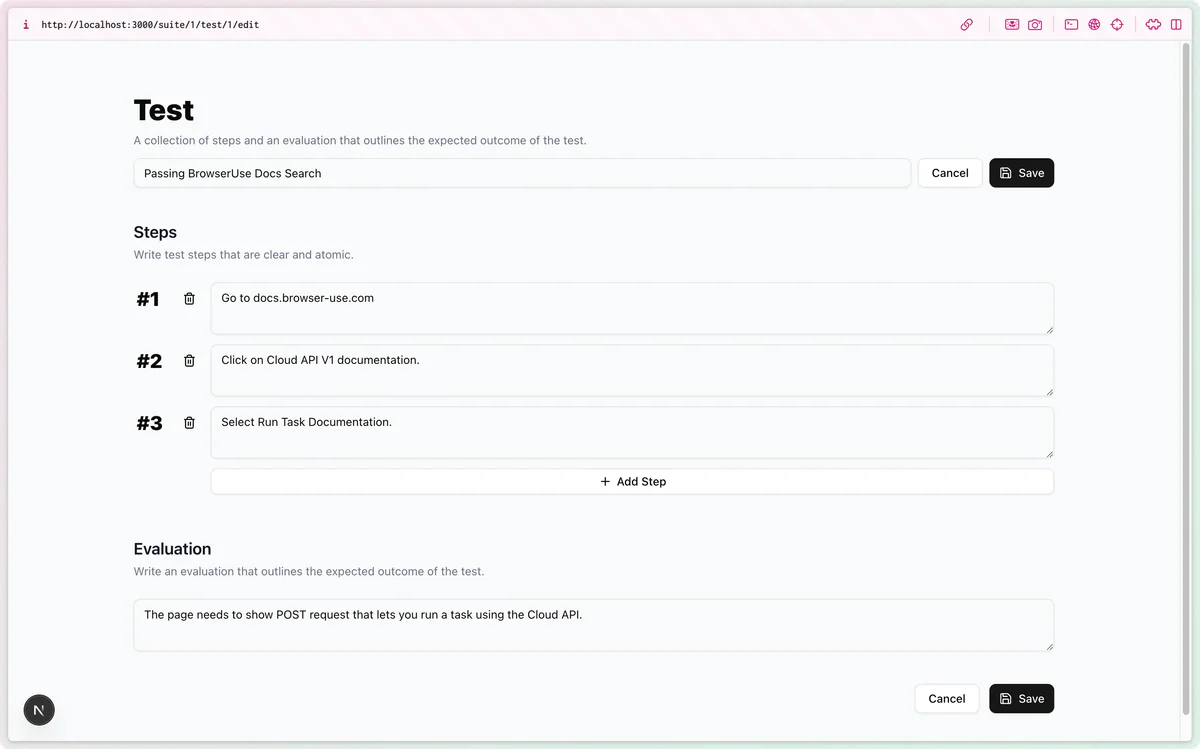Select the camera screenshot icon
1200x749 pixels.
point(1035,24)
